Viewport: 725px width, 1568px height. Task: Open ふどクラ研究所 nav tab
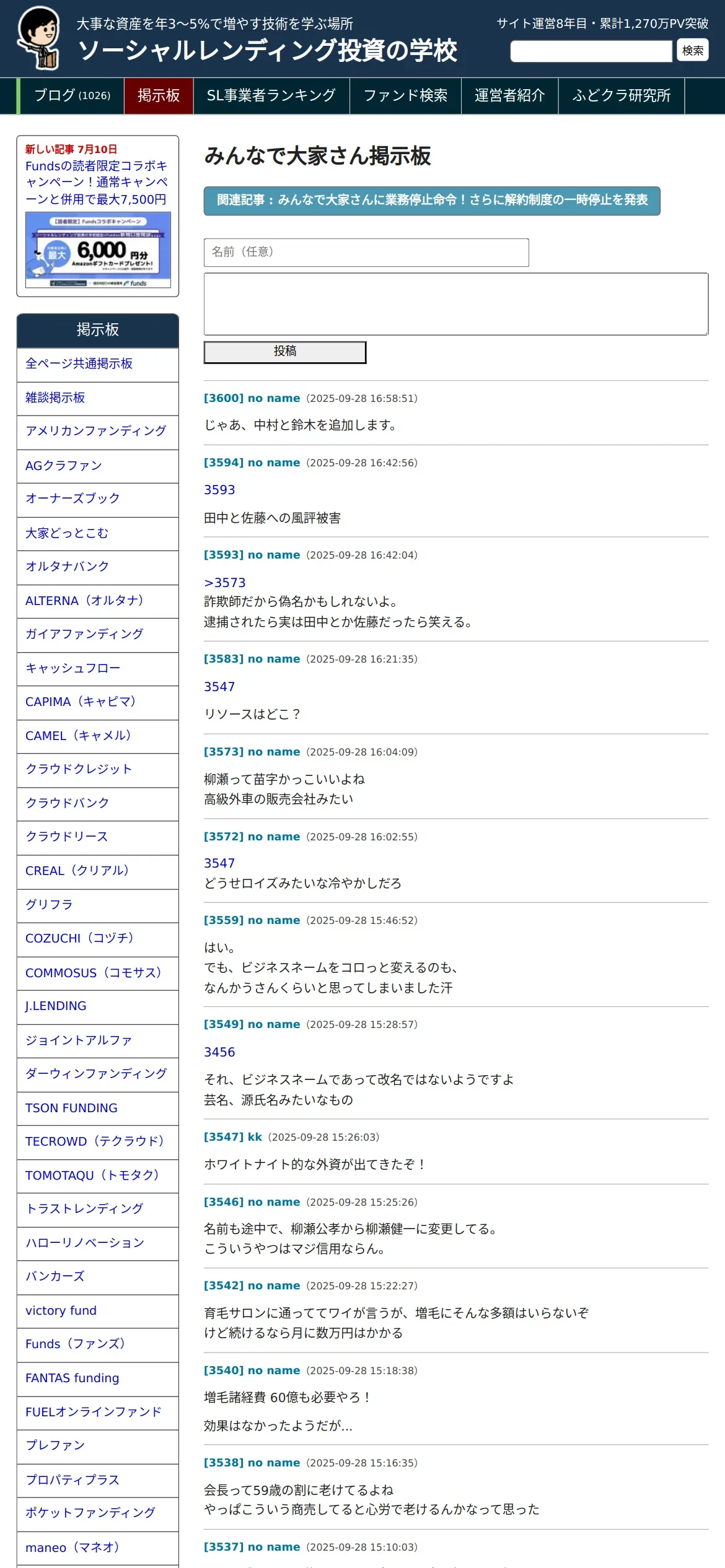pyautogui.click(x=622, y=95)
